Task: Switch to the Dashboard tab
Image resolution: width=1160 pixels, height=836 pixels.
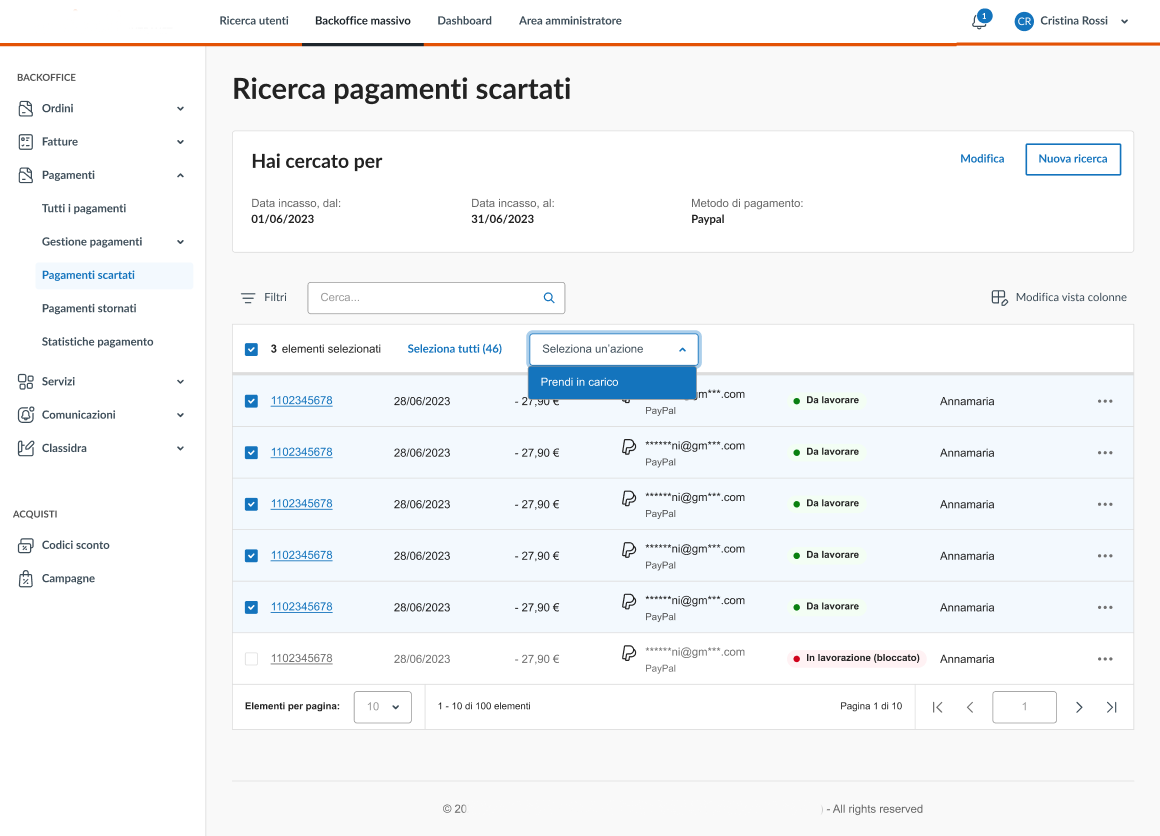Action: pyautogui.click(x=464, y=21)
